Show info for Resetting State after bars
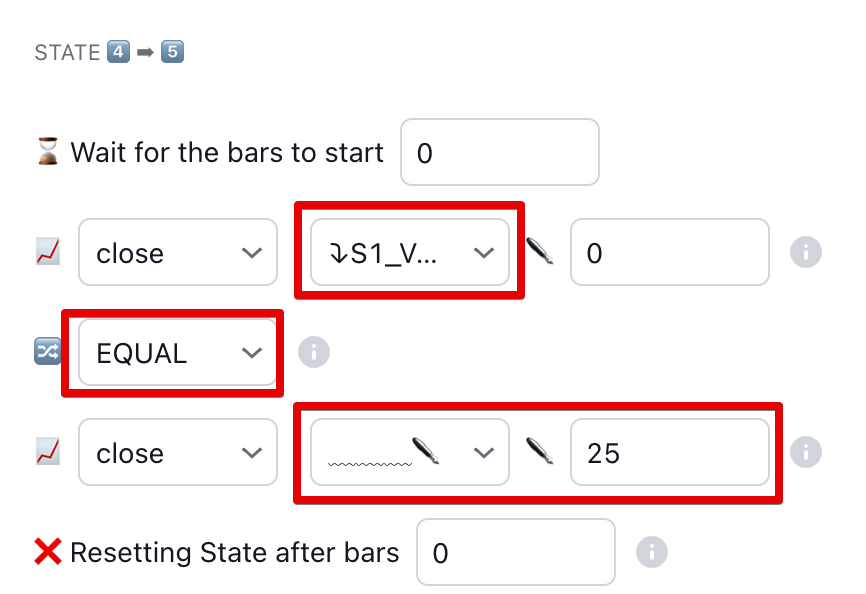The width and height of the screenshot is (866, 594). [x=651, y=552]
